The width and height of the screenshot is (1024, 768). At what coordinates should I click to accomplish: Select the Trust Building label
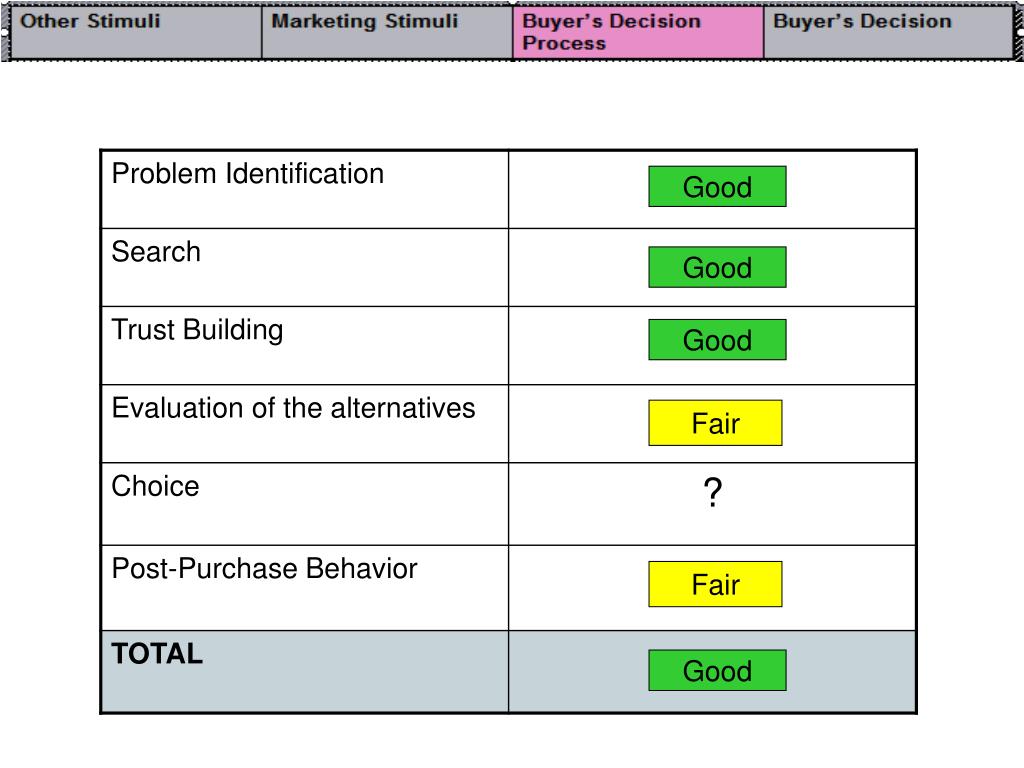[197, 330]
